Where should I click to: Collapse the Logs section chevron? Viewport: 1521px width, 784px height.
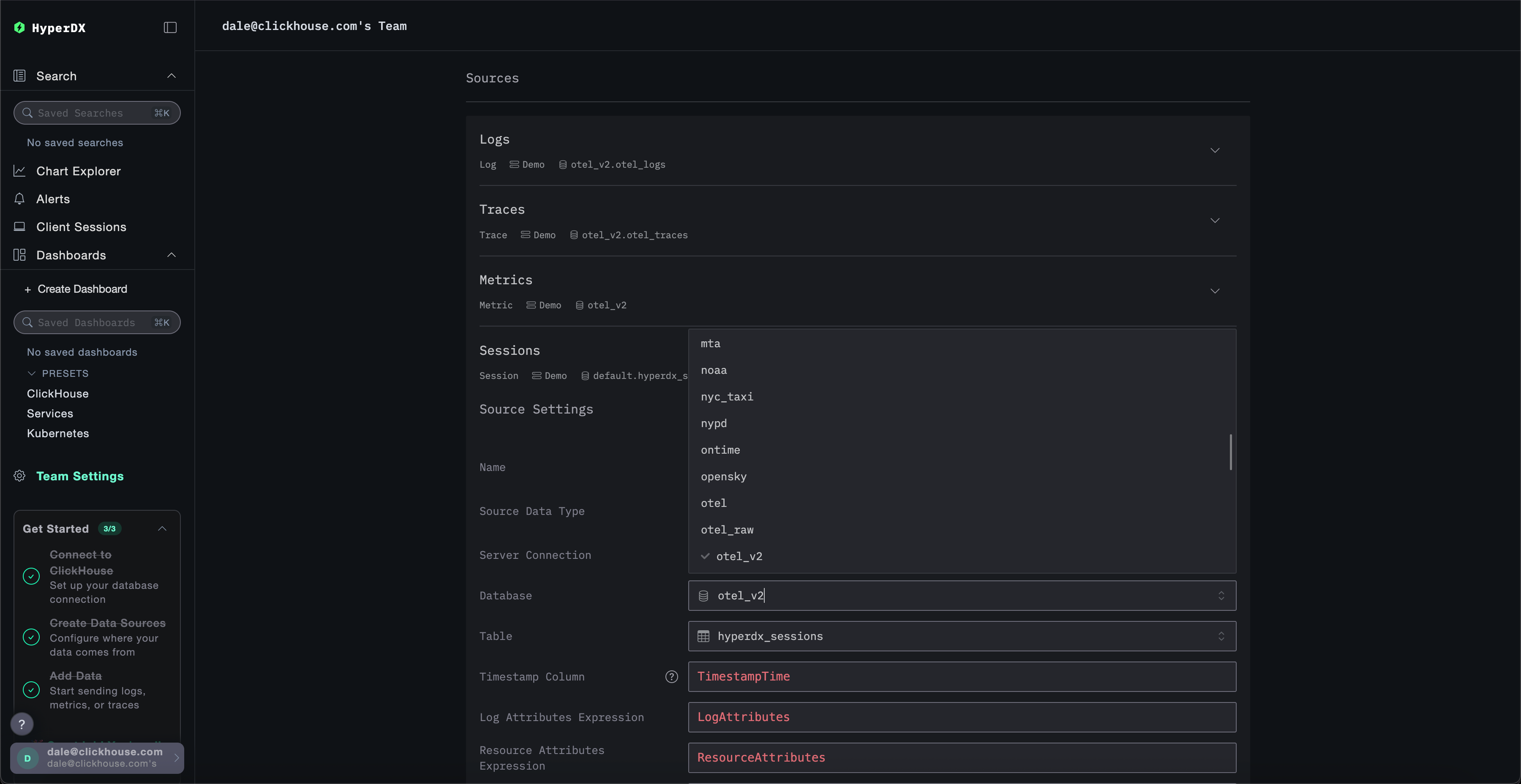coord(1215,150)
